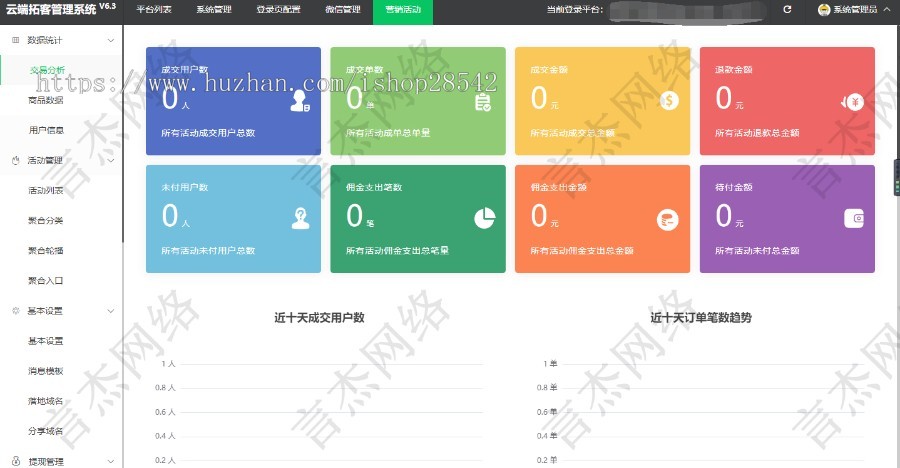
Task: Click the 系统管理员 avatar icon
Action: tap(824, 9)
